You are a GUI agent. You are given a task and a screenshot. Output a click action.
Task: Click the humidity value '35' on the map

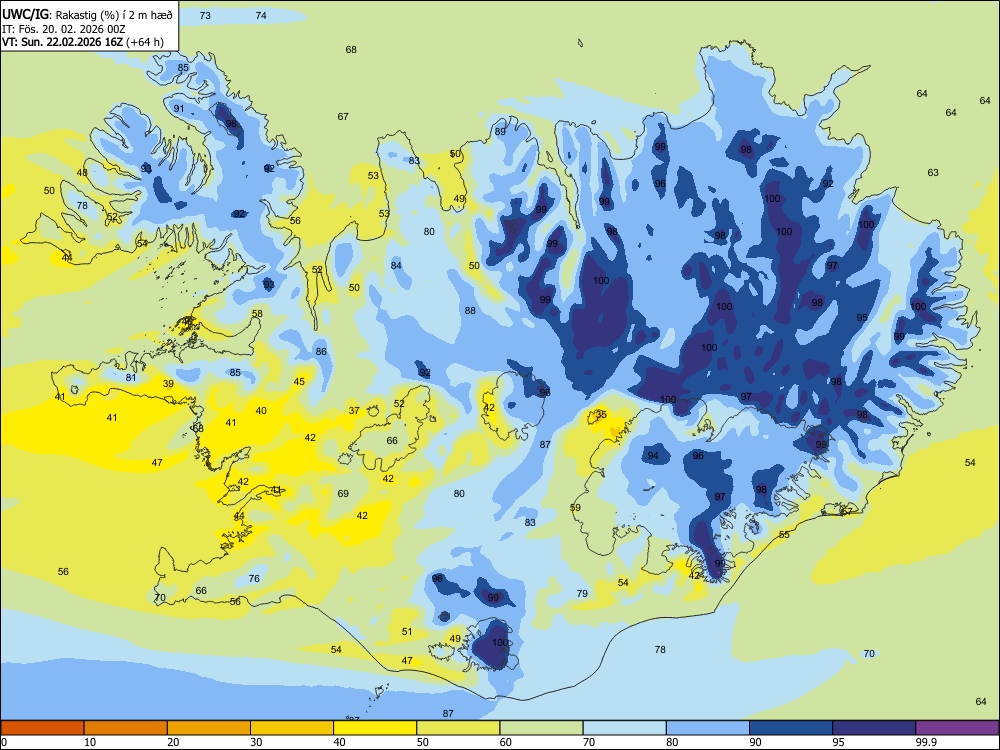(601, 415)
